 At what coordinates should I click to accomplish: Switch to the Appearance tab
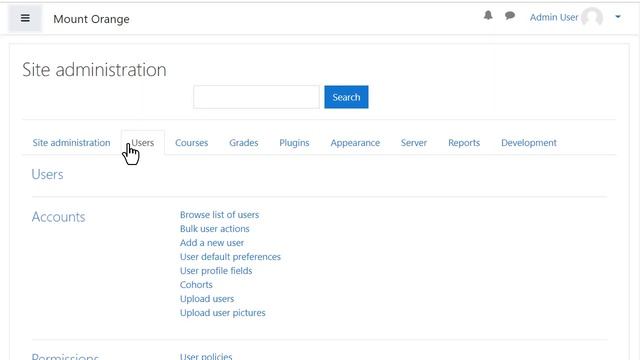355,142
